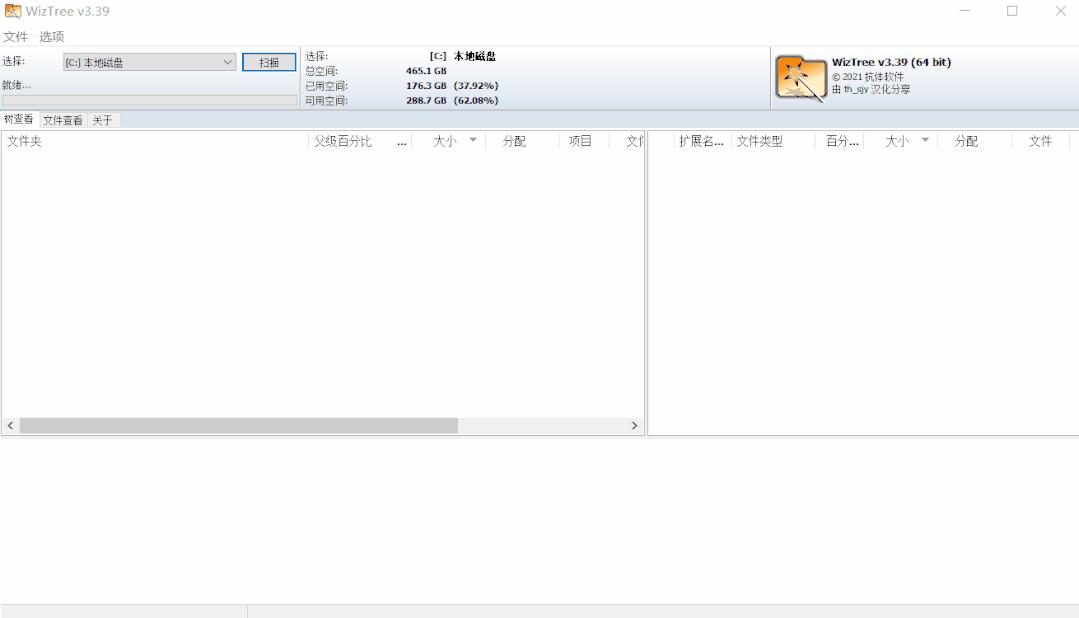Image resolution: width=1079 pixels, height=618 pixels.
Task: Click the right arrow of the horizontal scrollbar
Action: pyautogui.click(x=635, y=425)
